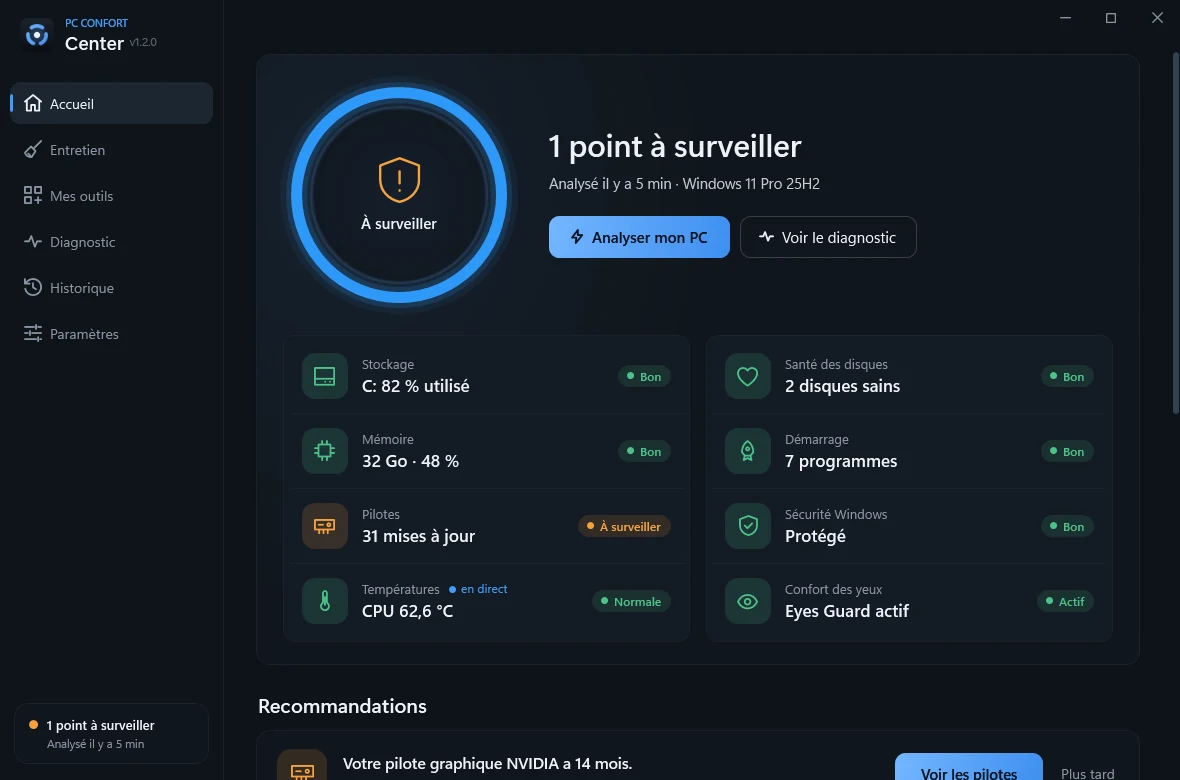
Task: Click the Pilotes graphics card icon
Action: click(x=324, y=526)
